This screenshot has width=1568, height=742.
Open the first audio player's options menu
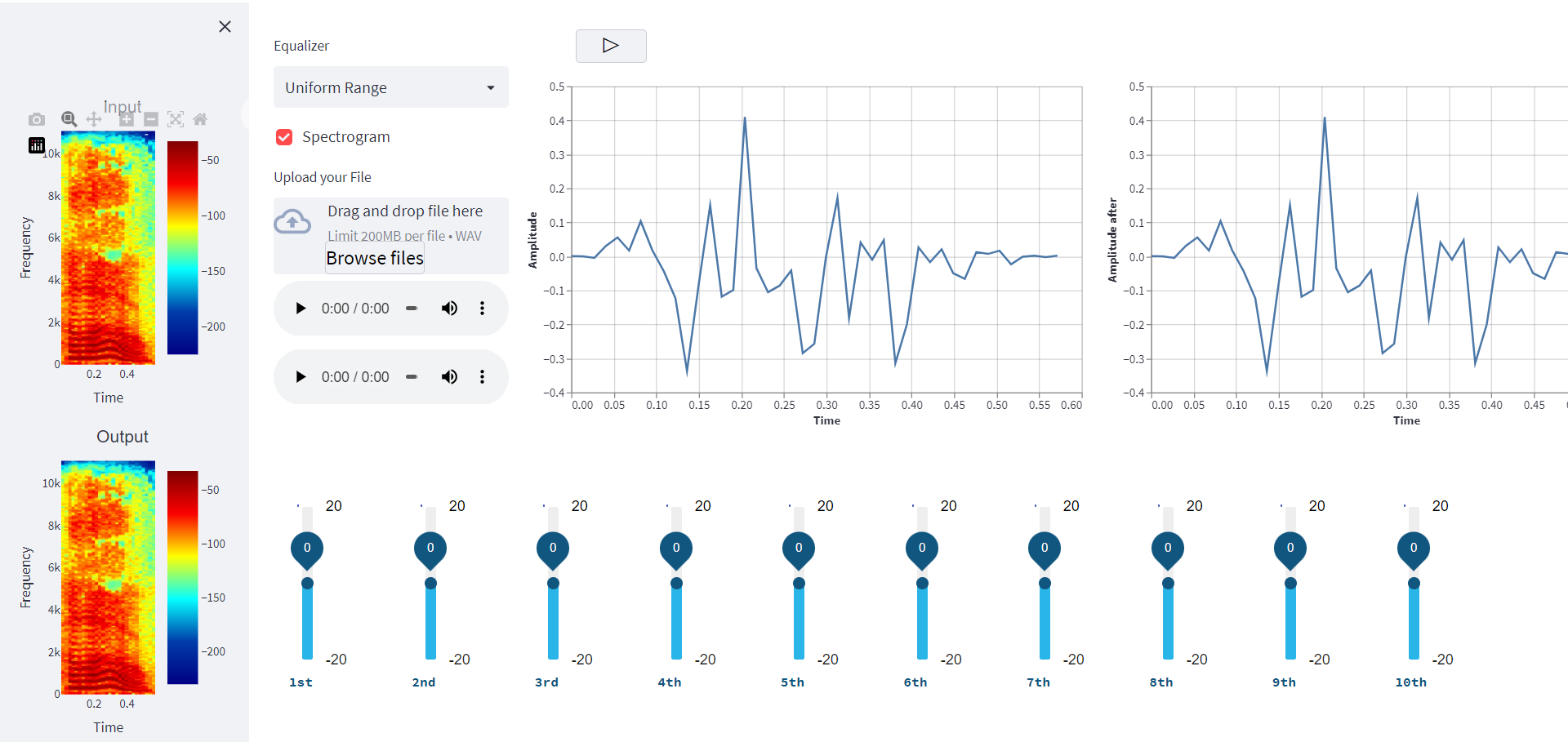483,308
